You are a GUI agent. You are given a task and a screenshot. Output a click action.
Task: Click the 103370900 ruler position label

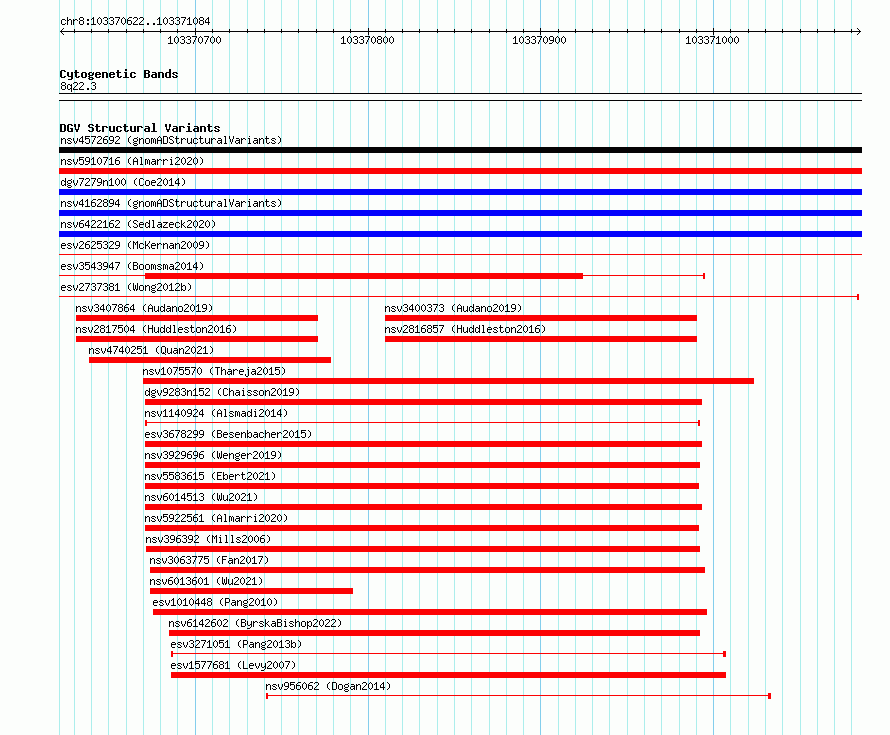[539, 40]
